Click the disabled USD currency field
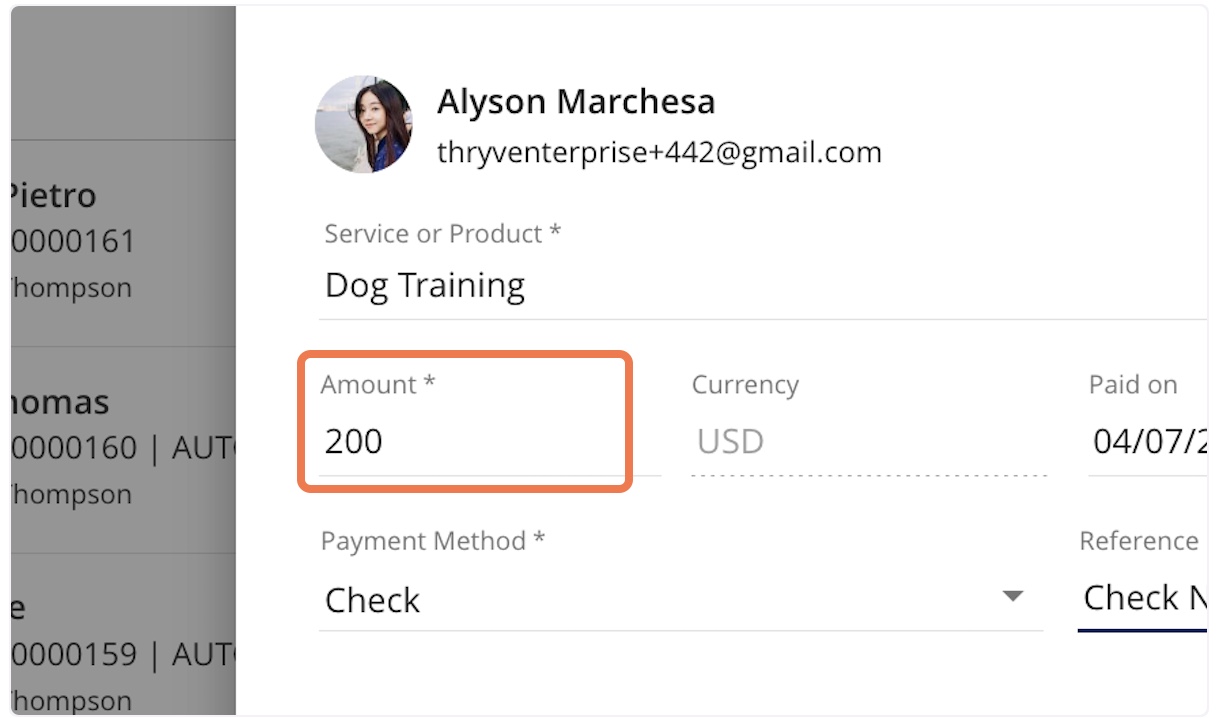This screenshot has height=718, width=1224. [x=868, y=441]
